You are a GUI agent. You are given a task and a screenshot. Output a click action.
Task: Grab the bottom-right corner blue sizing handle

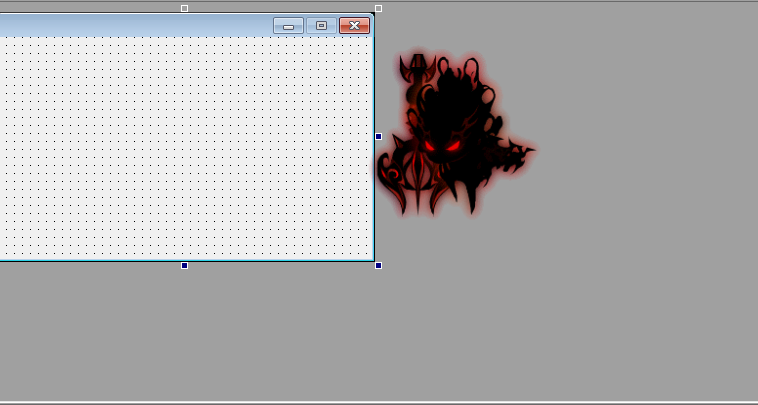[378, 265]
